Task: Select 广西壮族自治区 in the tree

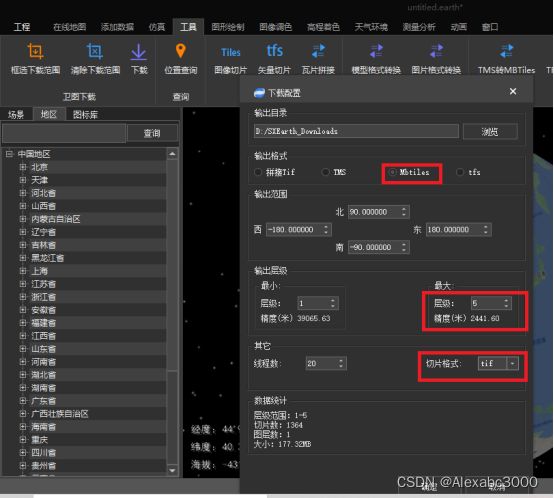Action: click(x=60, y=414)
